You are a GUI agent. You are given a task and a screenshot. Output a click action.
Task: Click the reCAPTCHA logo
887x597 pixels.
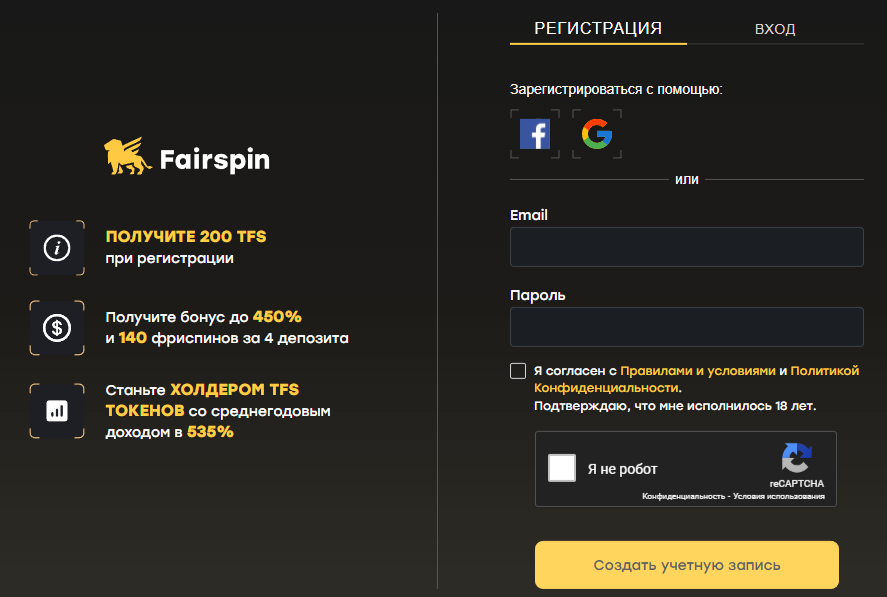797,461
